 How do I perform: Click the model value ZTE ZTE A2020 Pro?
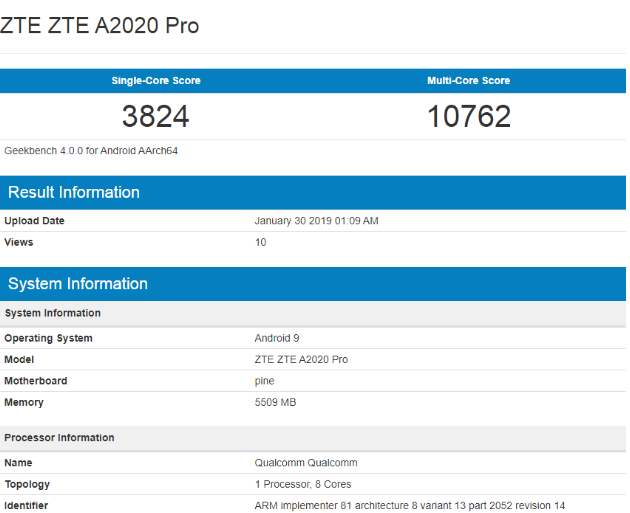pyautogui.click(x=301, y=359)
